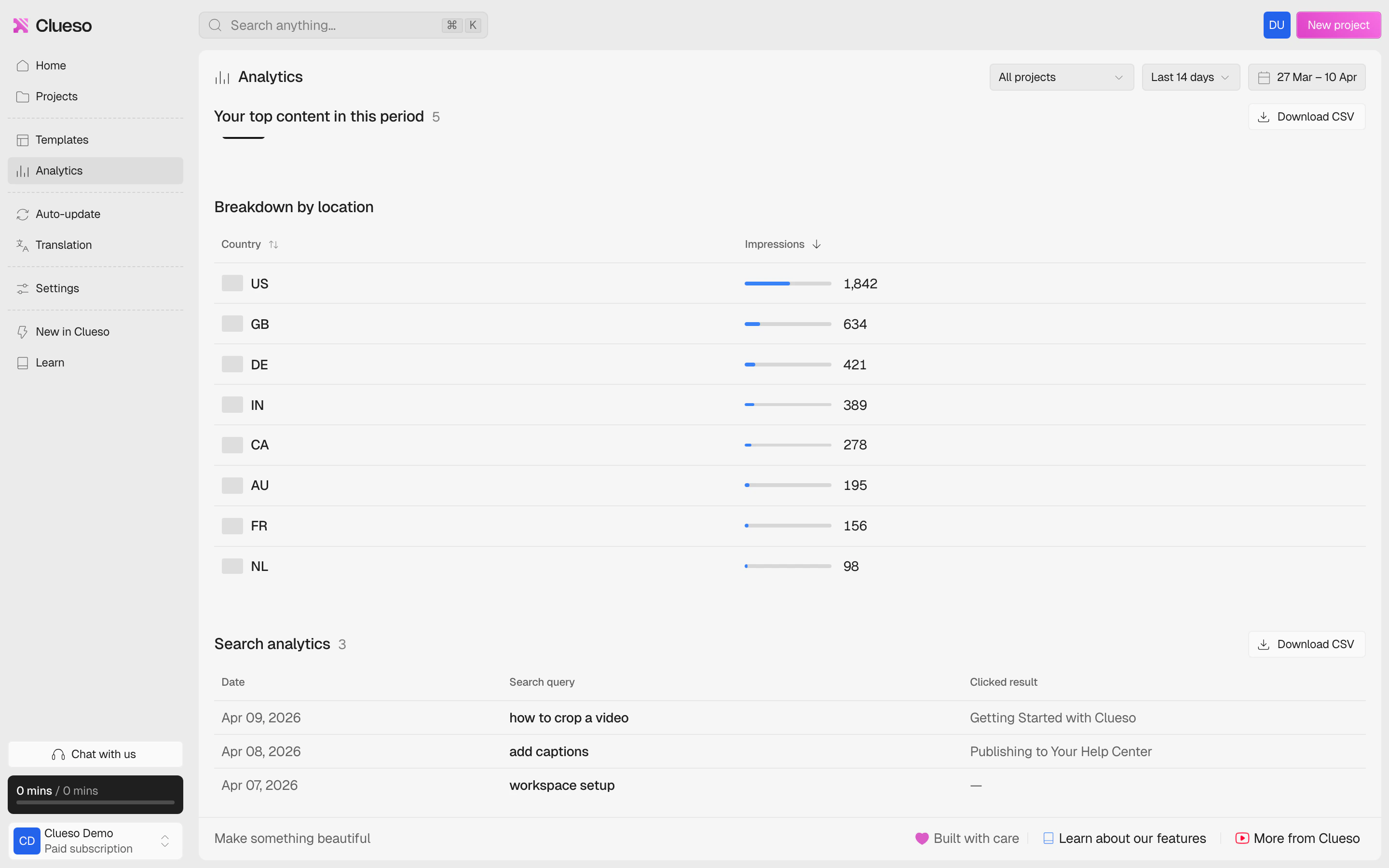Screen dimensions: 1389x868
Task: Click the DU user avatar
Action: (x=1276, y=25)
